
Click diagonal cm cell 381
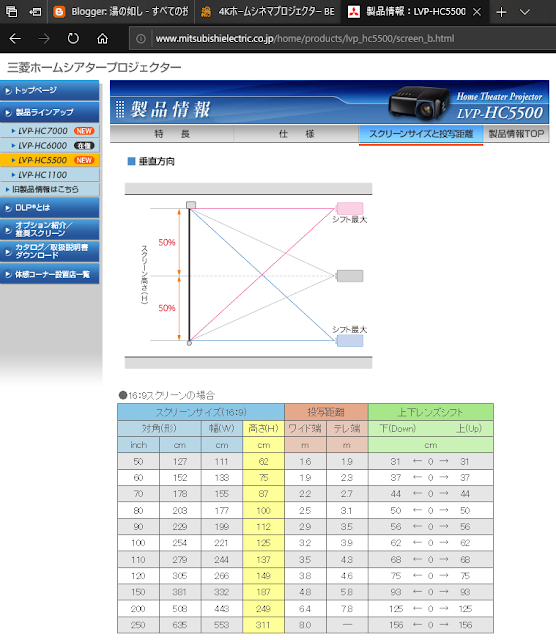[180, 592]
